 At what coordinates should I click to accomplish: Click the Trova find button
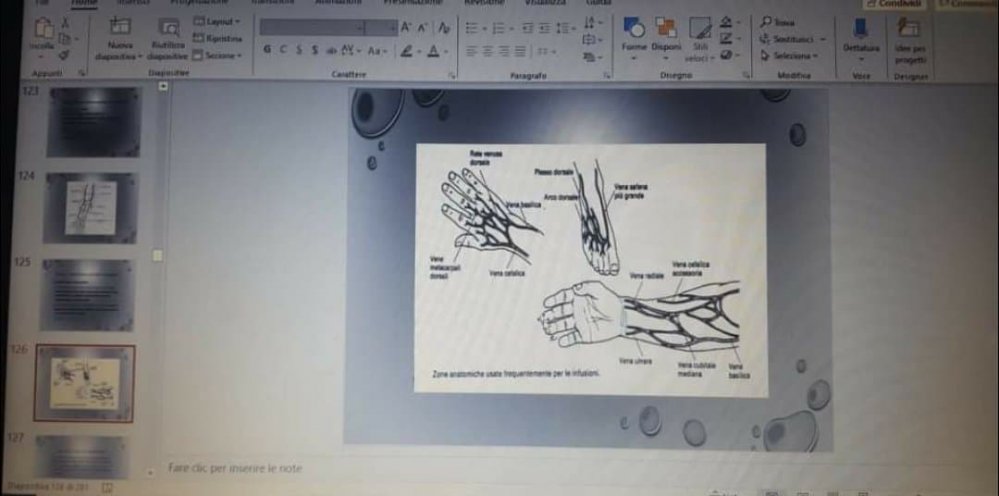coord(778,23)
